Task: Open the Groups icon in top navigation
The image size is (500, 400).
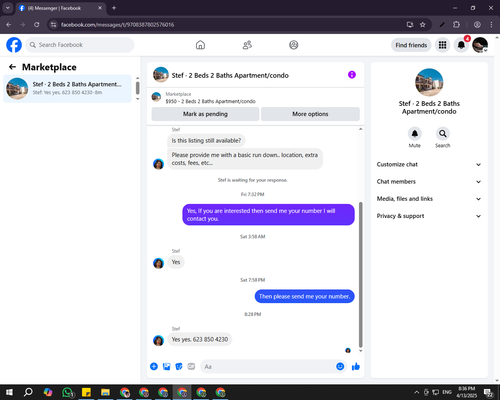Action: pyautogui.click(x=294, y=45)
